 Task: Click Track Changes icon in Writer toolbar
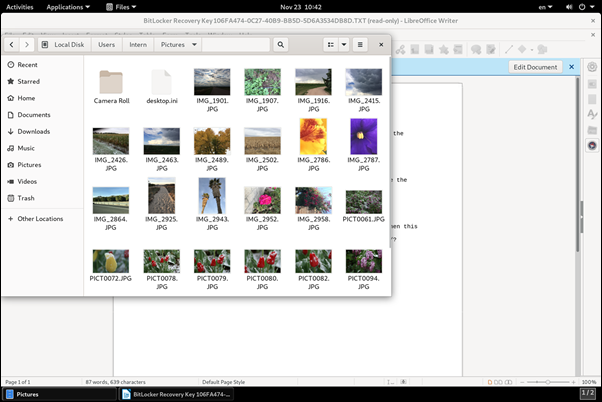[491, 50]
